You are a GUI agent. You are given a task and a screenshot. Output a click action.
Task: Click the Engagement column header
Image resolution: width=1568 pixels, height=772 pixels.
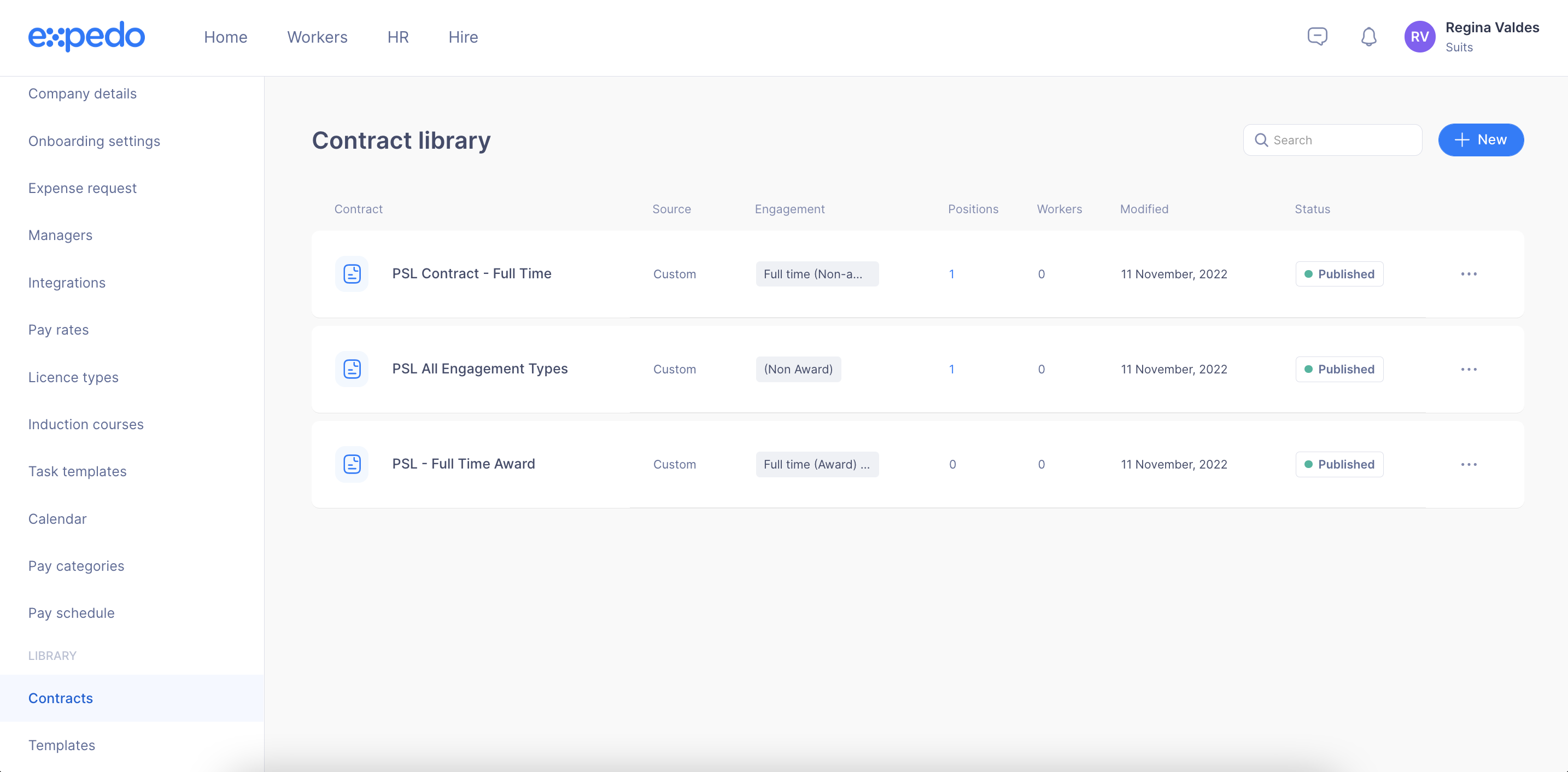(x=789, y=209)
